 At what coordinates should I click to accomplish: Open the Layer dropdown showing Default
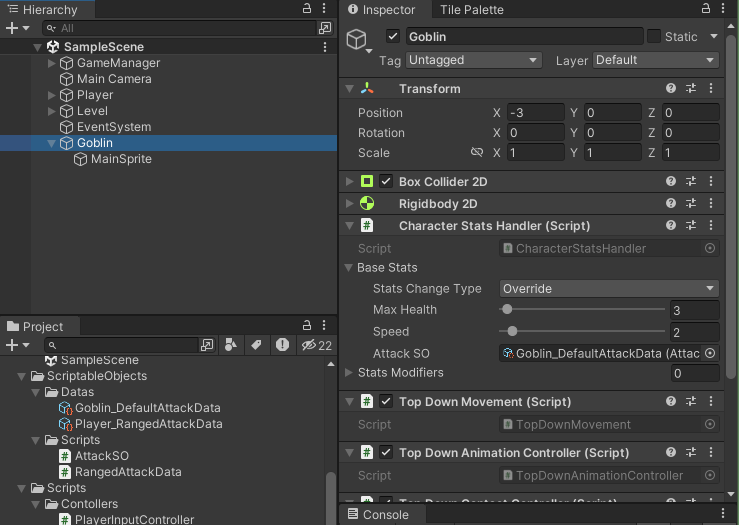(x=656, y=60)
